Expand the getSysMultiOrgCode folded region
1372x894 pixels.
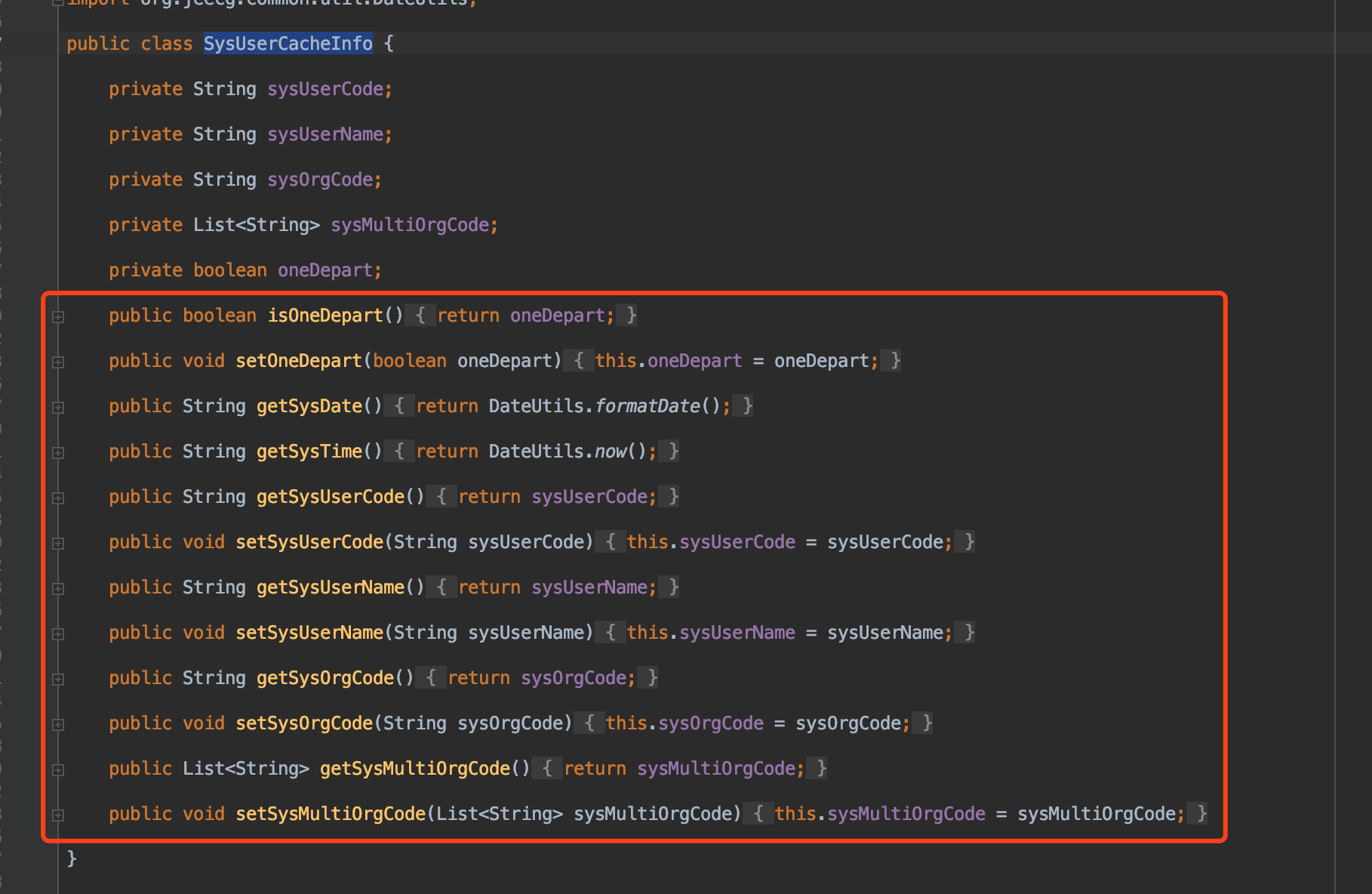58,769
